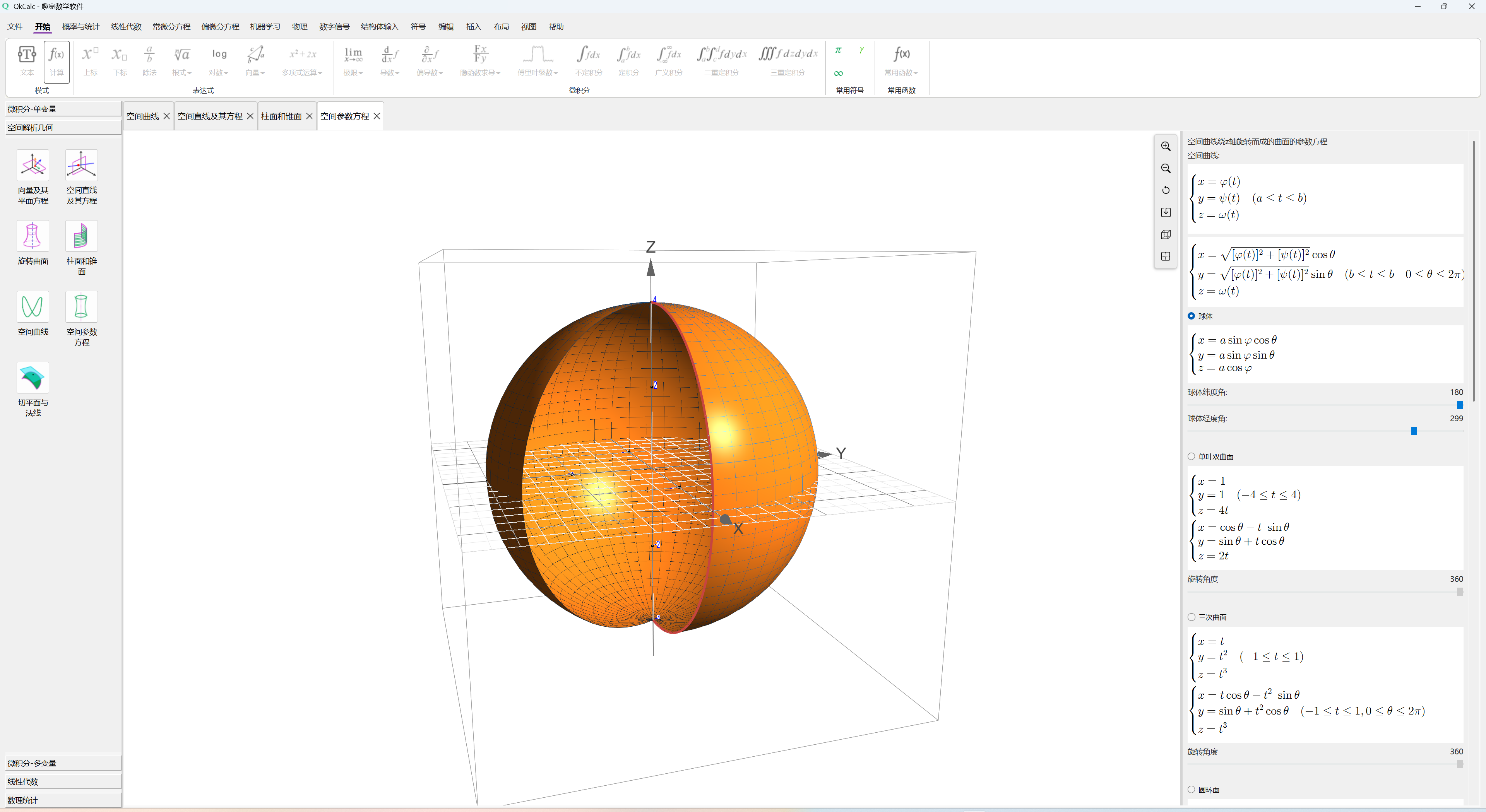Screen dimensions: 1486x812
Task: Select the 单叶双曲面 radio option
Action: [1191, 456]
